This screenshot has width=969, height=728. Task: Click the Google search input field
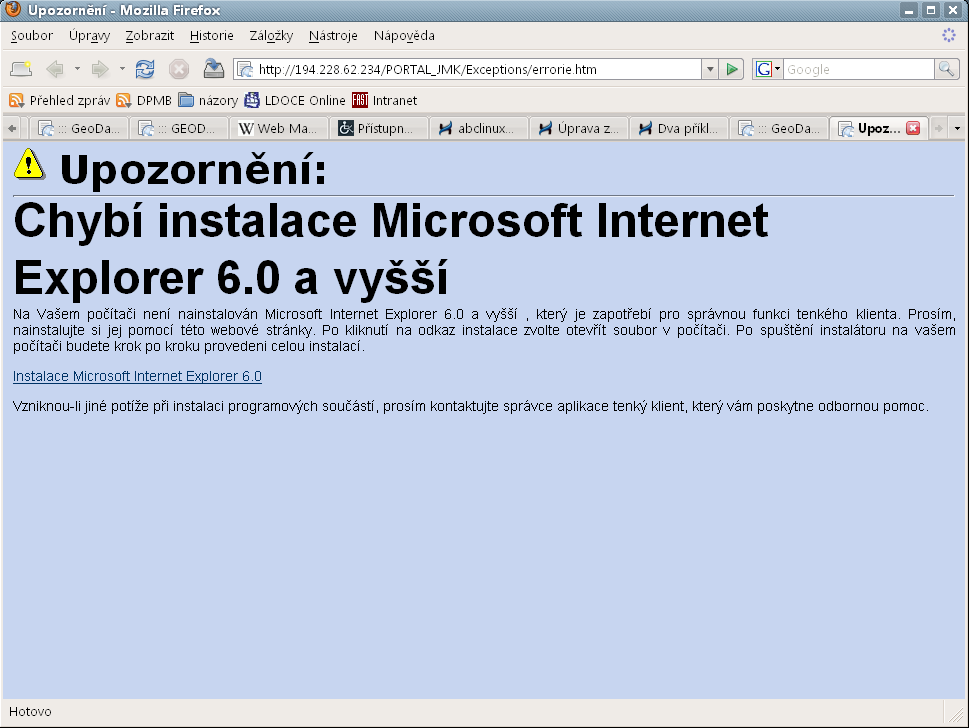858,69
